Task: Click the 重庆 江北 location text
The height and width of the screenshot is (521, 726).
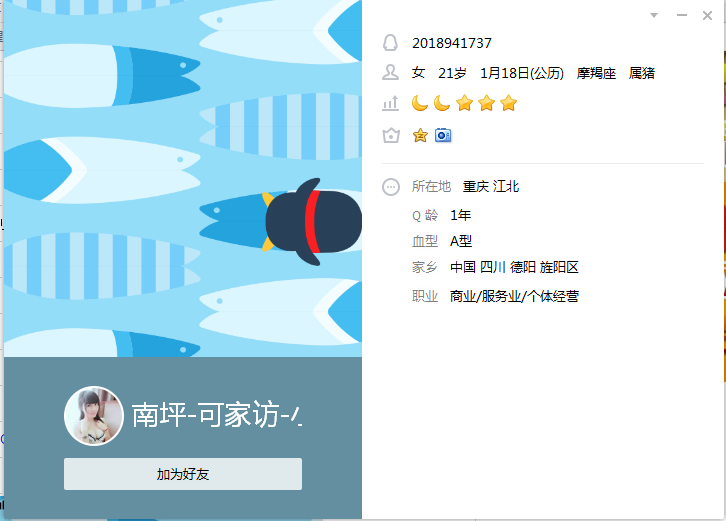Action: click(491, 187)
